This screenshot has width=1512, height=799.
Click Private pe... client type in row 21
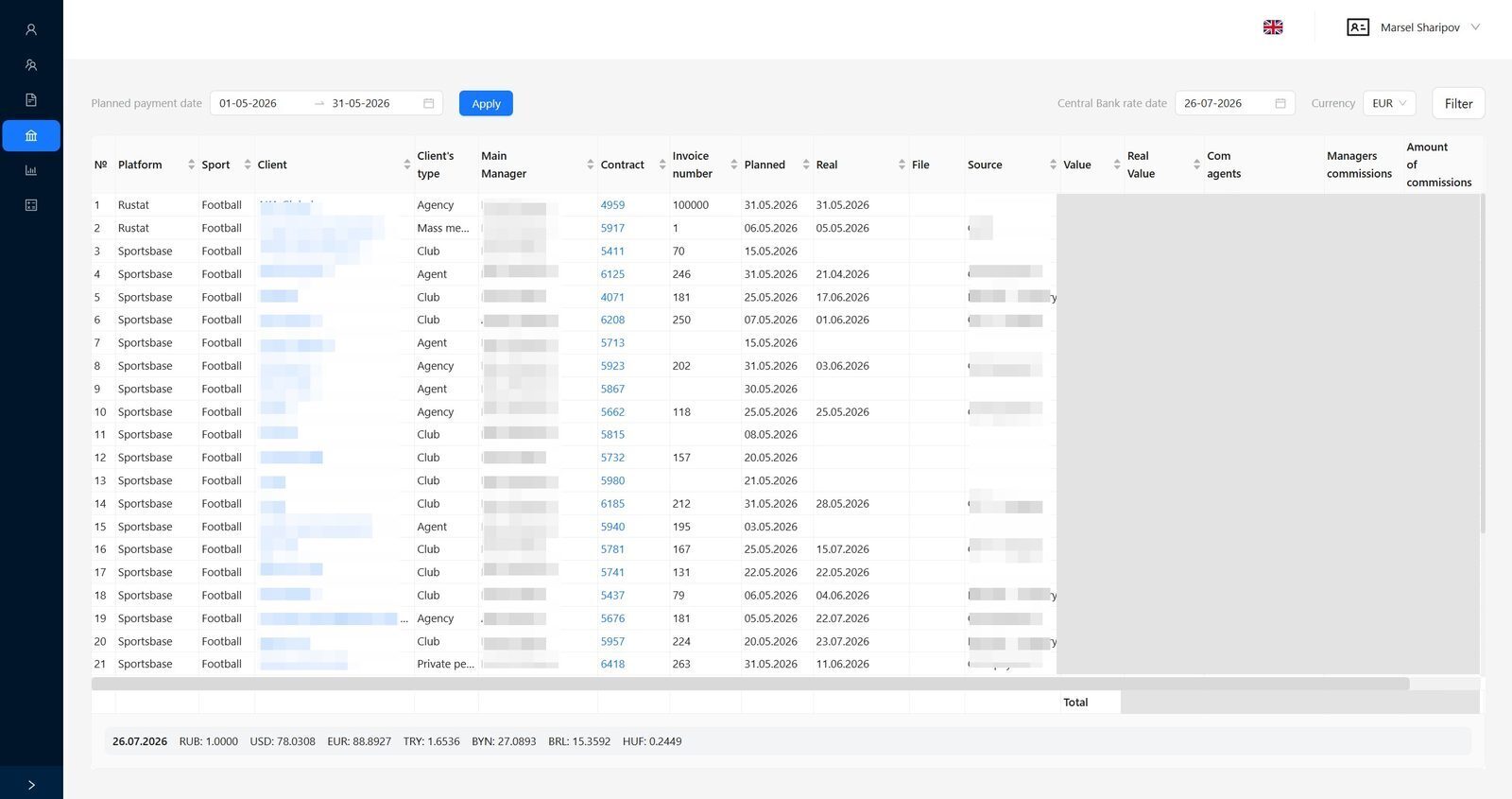446,664
